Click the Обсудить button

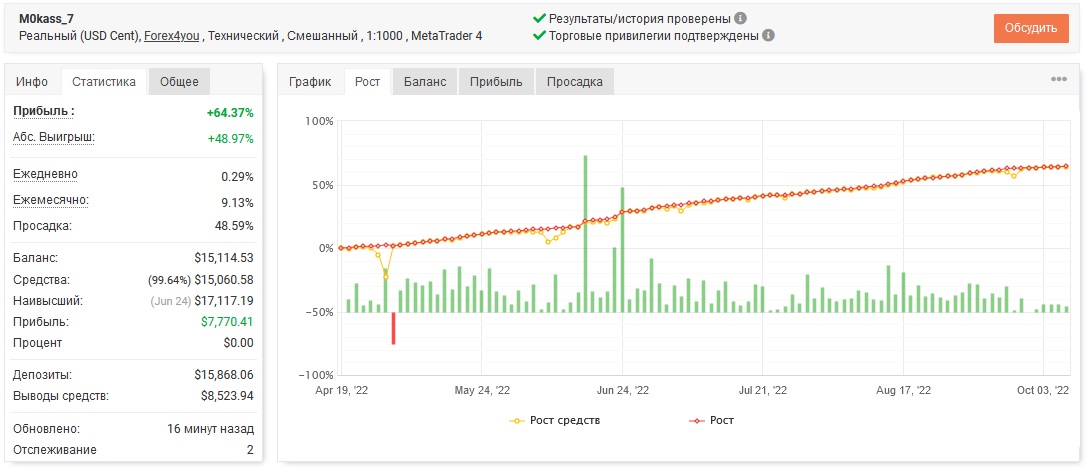point(1031,28)
